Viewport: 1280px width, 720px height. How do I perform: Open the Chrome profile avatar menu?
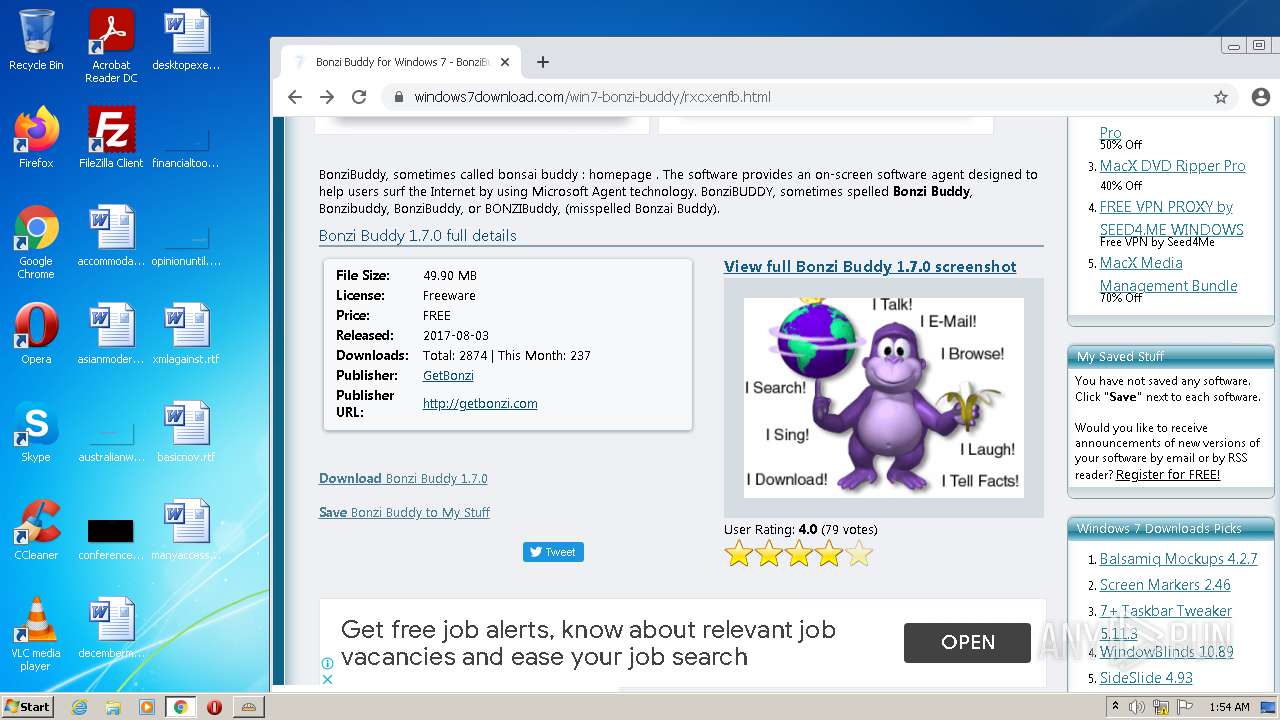1260,97
